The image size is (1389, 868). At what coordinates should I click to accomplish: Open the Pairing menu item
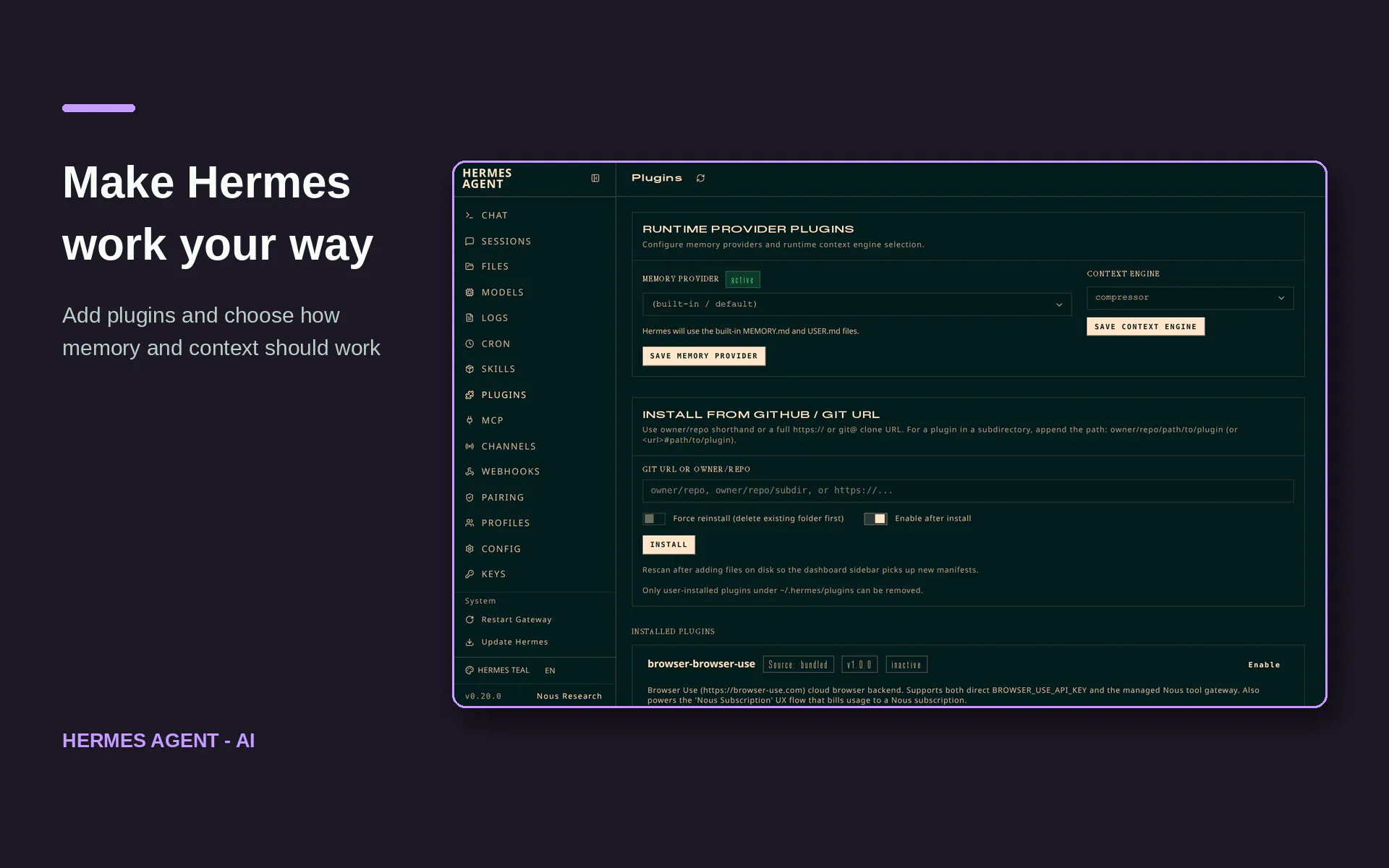point(503,498)
